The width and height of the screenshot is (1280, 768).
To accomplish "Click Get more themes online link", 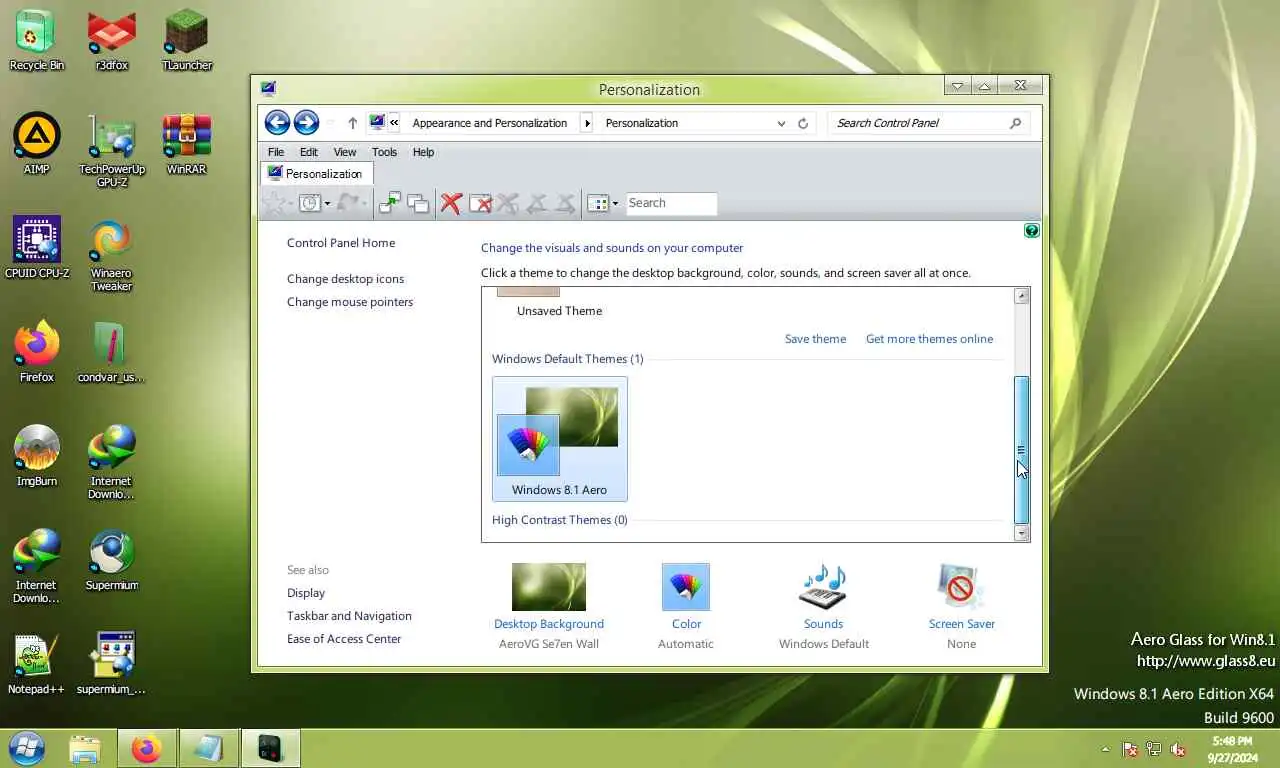I will (x=929, y=339).
